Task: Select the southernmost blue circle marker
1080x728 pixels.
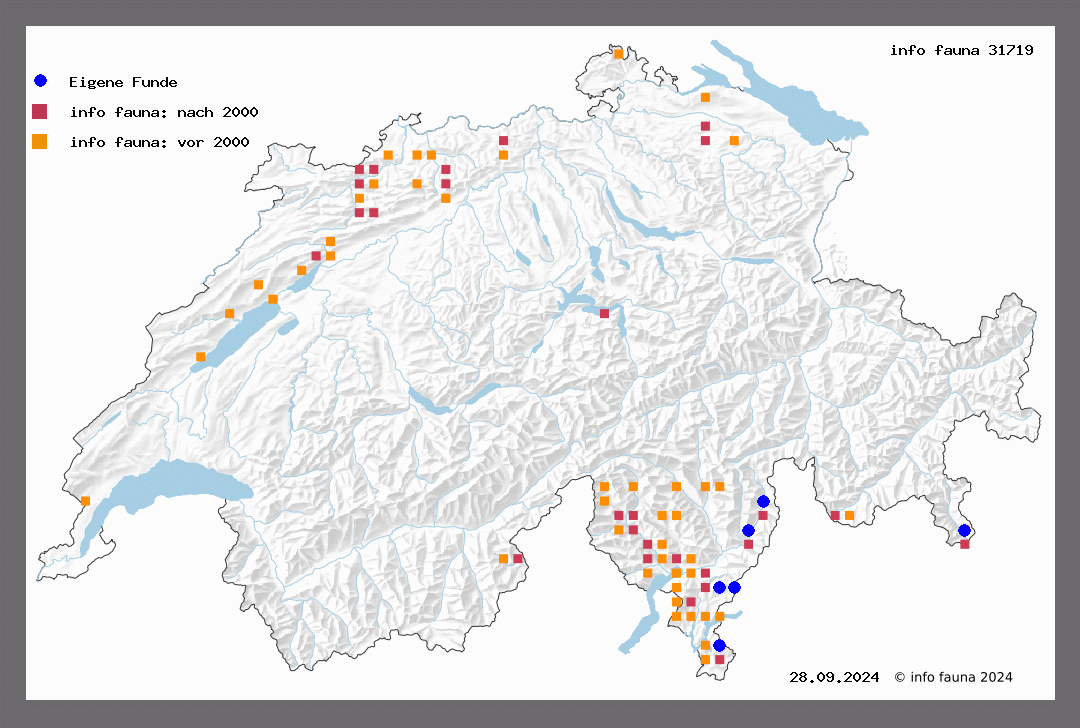Action: coord(719,645)
